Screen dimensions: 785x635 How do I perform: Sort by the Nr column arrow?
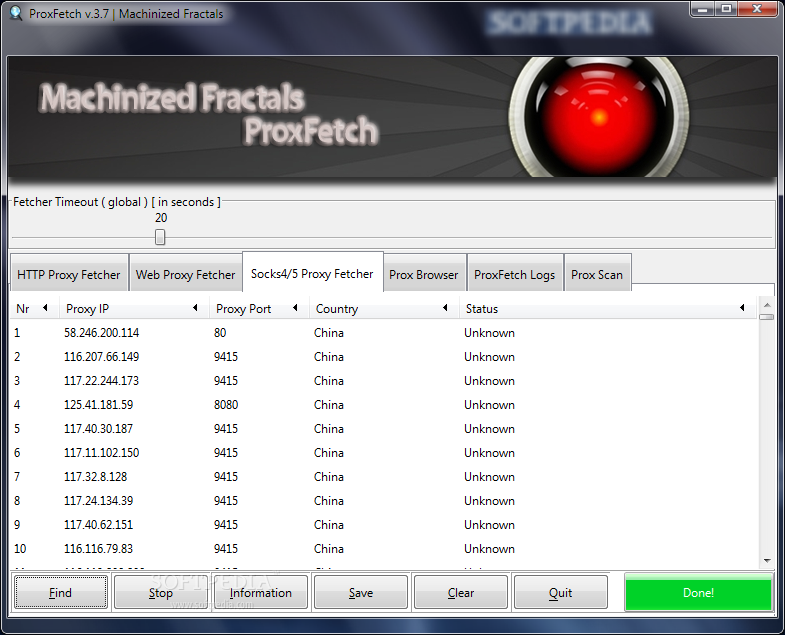coord(45,308)
